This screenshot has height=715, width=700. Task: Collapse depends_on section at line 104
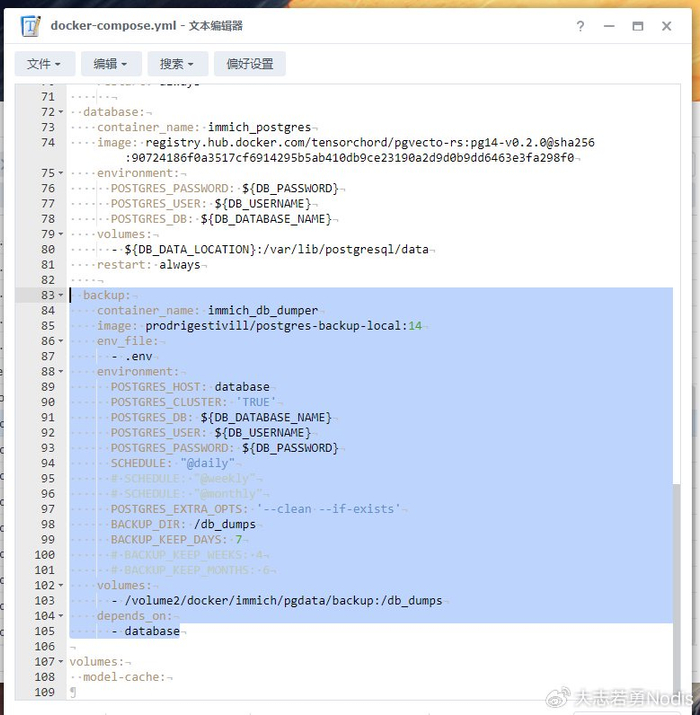pos(61,617)
